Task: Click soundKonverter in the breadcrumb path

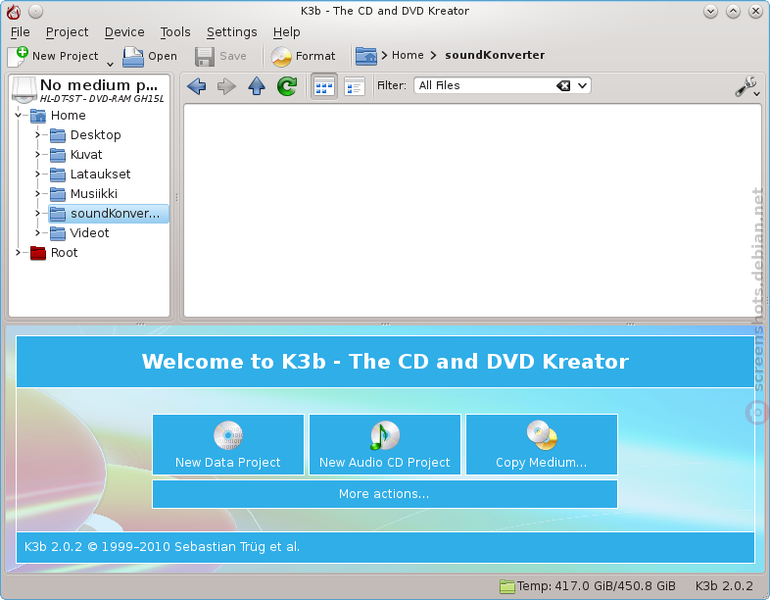Action: point(495,55)
